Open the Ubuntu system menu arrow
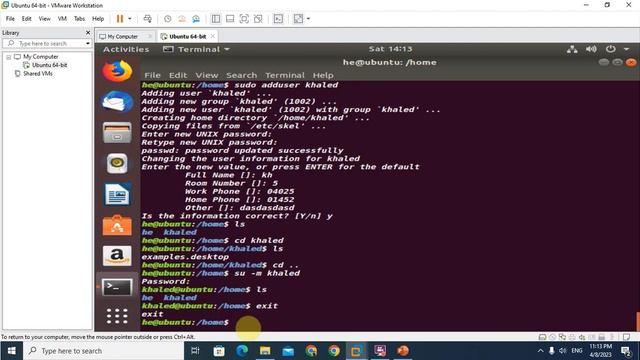This screenshot has width=640, height=360. [627, 49]
